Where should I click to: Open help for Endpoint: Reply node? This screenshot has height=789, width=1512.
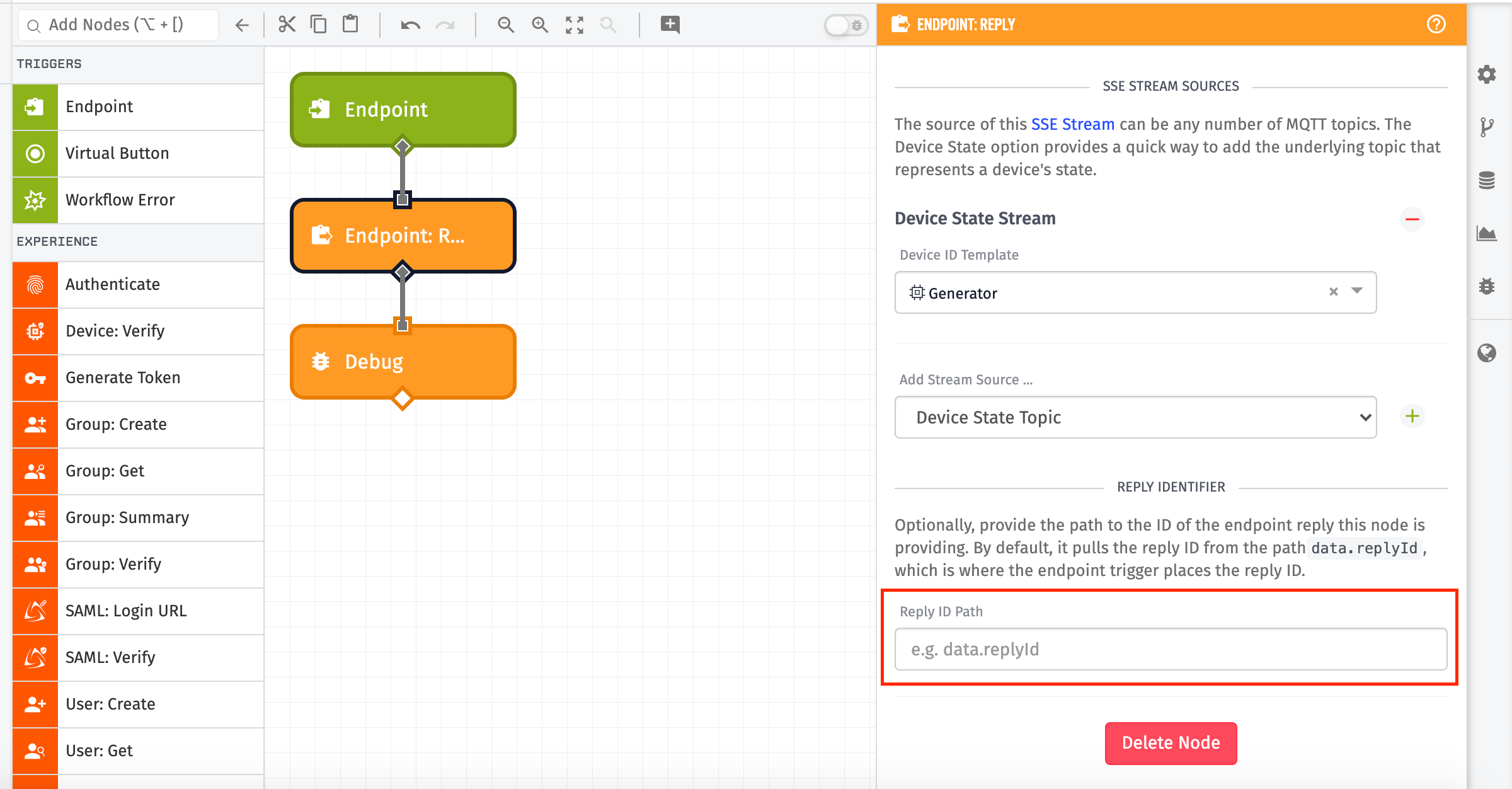pyautogui.click(x=1436, y=25)
